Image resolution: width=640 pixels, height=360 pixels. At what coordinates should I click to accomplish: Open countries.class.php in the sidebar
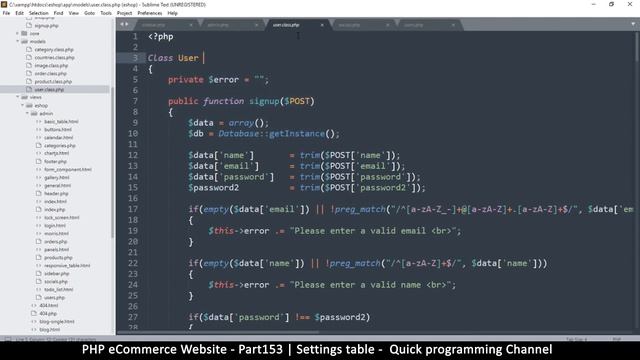(x=54, y=58)
